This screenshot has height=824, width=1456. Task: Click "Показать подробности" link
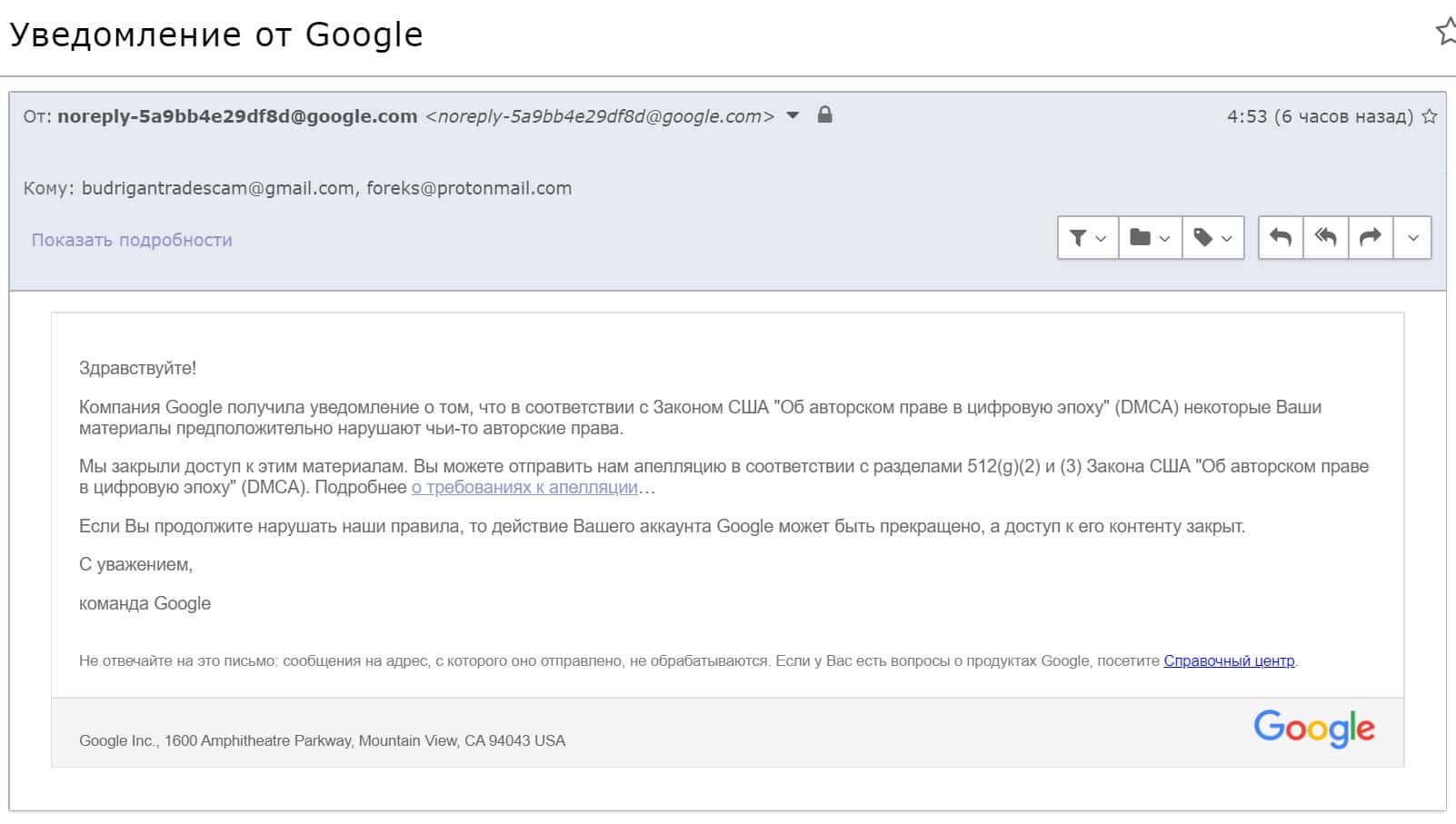pos(132,240)
